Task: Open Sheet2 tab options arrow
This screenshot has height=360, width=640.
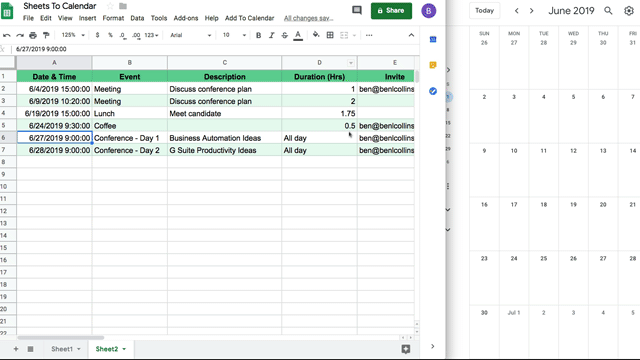Action: coord(124,349)
